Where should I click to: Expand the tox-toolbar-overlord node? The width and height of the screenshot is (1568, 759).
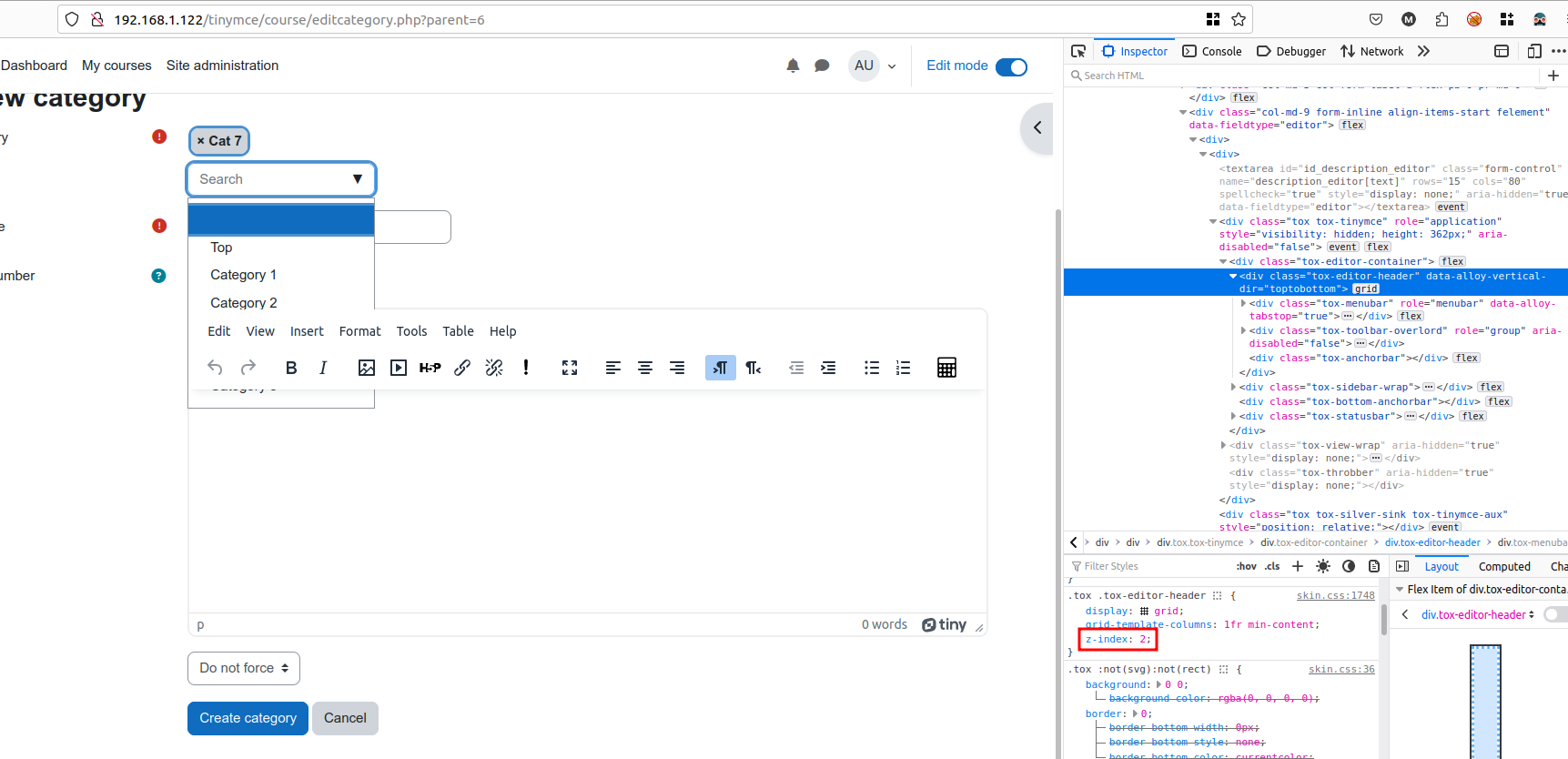pos(1243,330)
